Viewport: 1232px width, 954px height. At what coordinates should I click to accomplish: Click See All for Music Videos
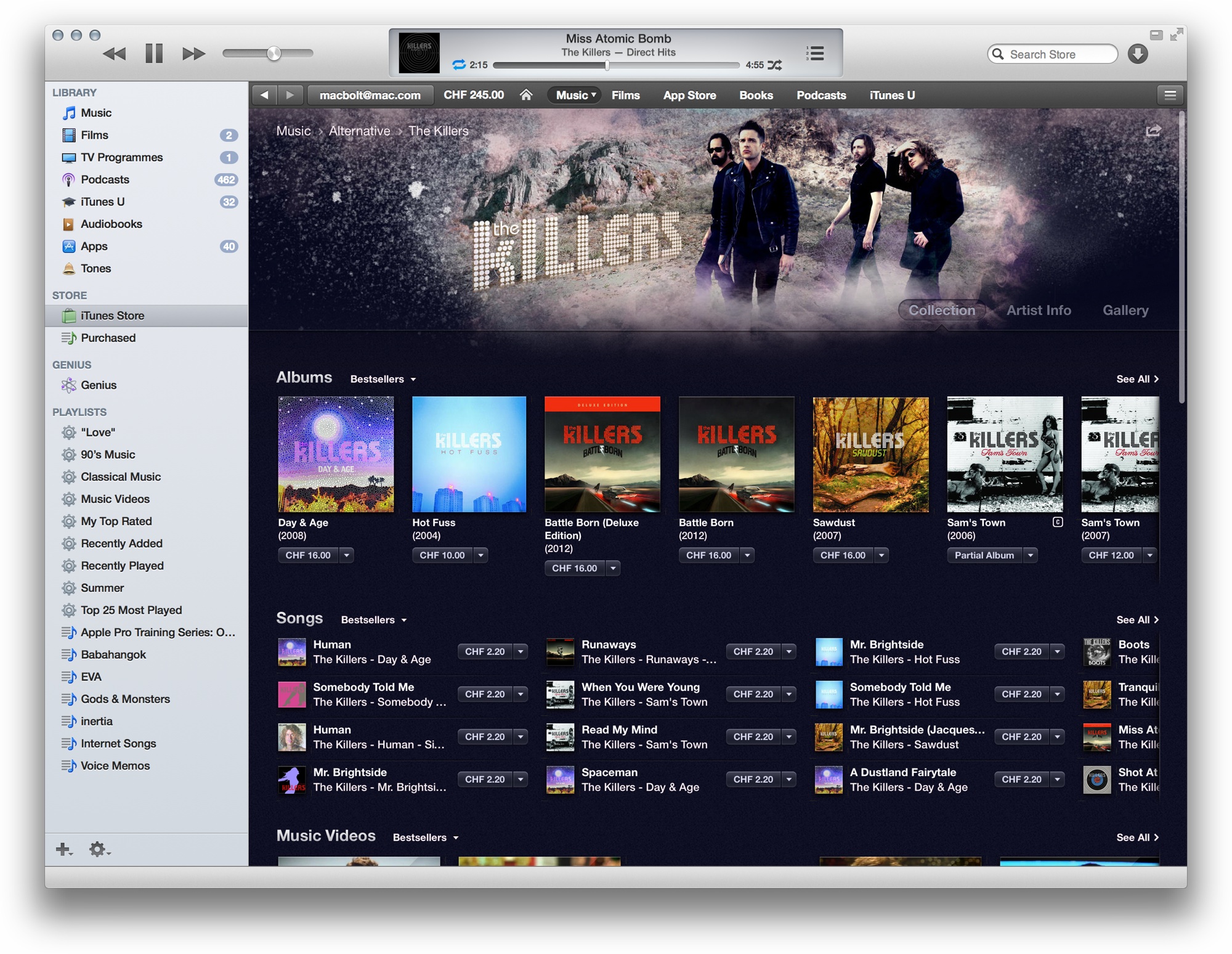click(1137, 838)
